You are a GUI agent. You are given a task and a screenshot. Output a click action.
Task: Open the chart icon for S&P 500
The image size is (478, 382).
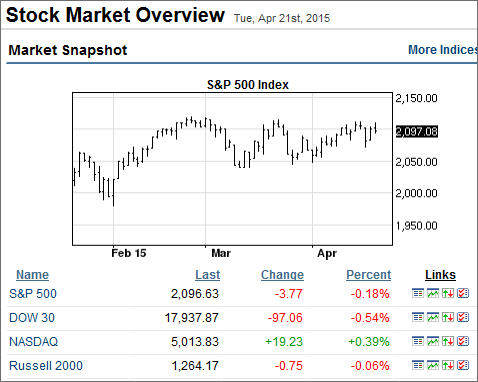(x=433, y=293)
